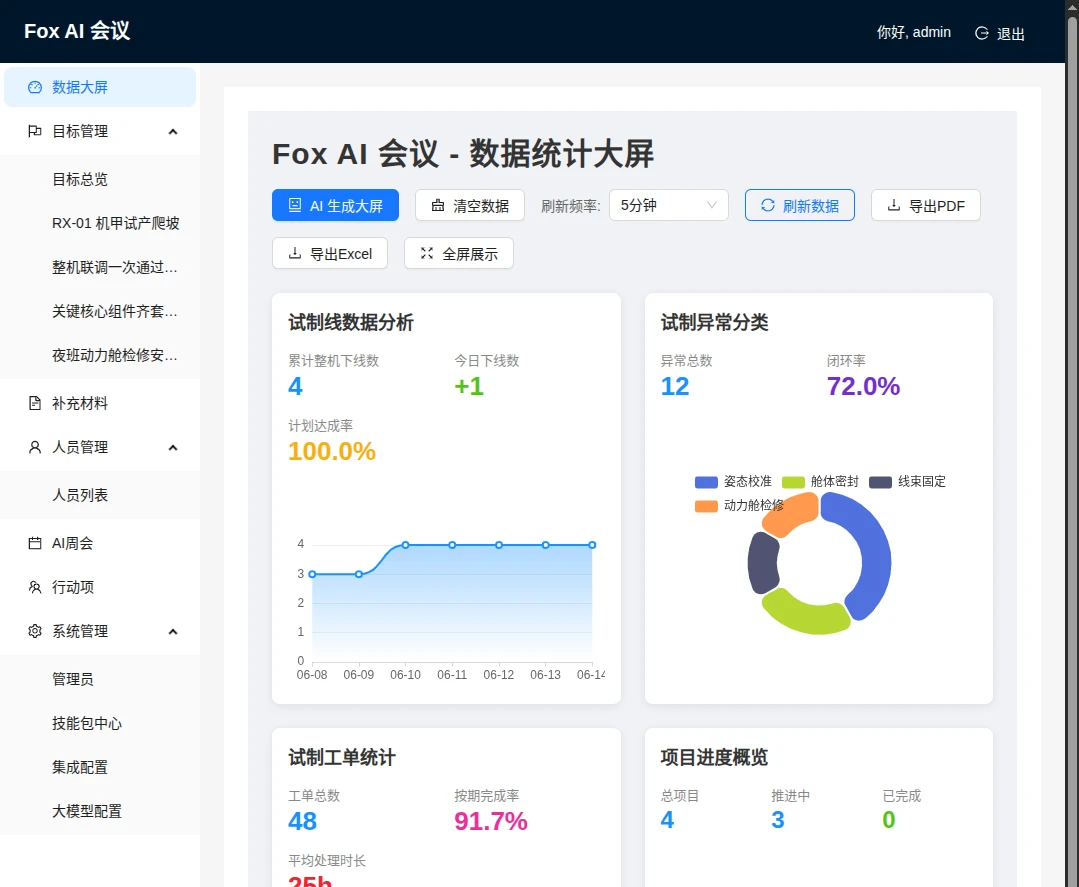Click the robot icon in AI 生成大屏 button
1079x887 pixels.
(295, 205)
